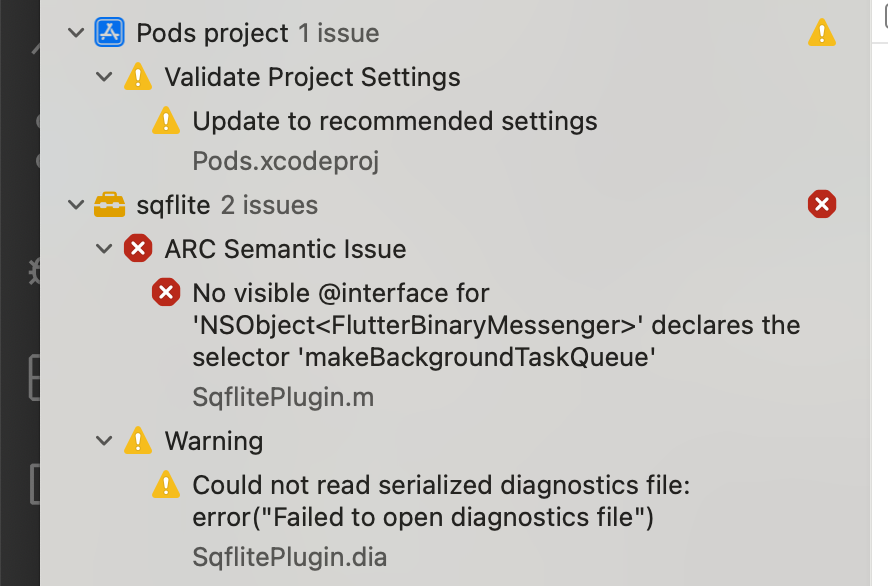Click red error icon beside ARC Semantic Issue

[x=138, y=248]
